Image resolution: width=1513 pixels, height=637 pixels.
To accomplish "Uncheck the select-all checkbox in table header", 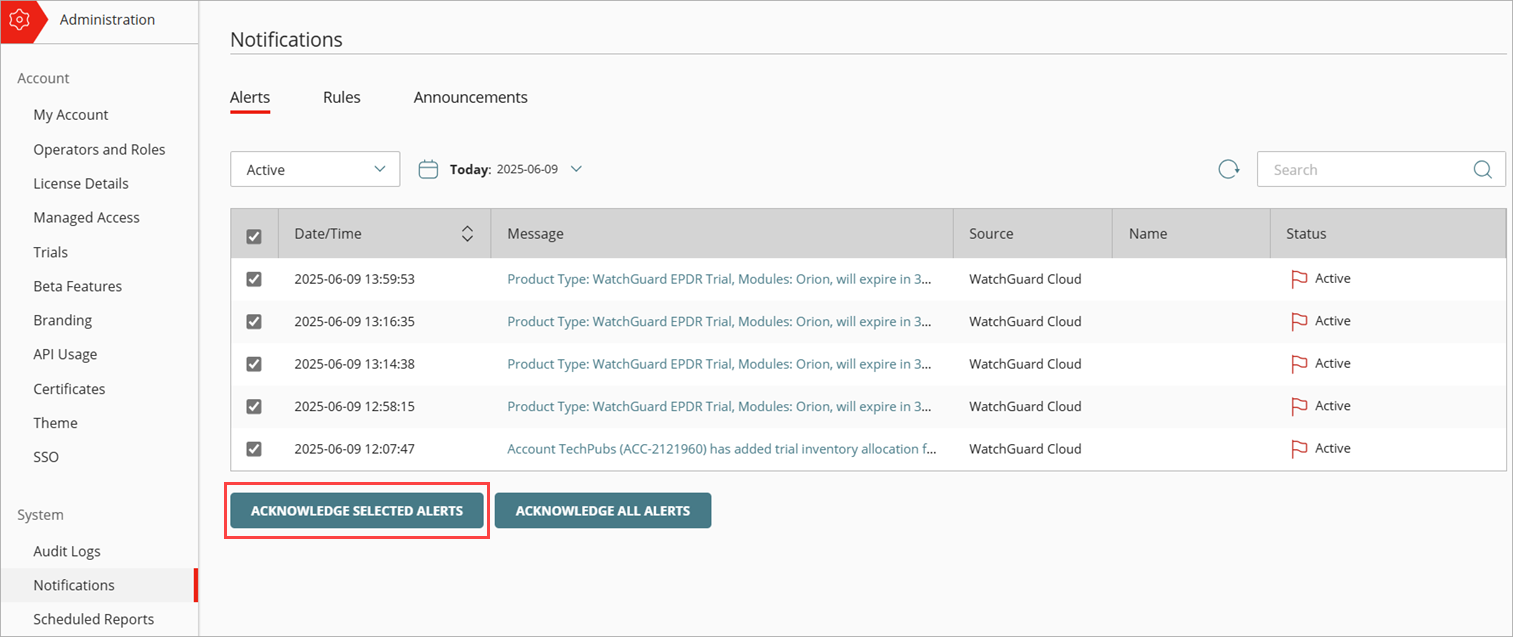I will [x=254, y=234].
